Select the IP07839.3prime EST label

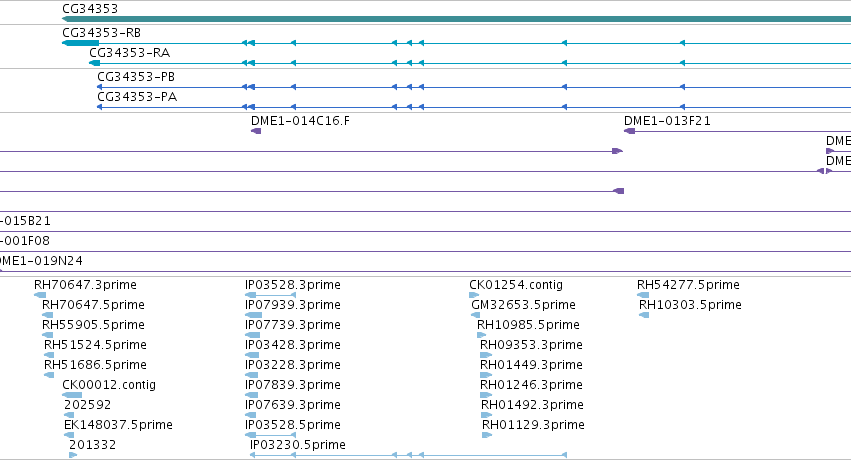pos(293,385)
